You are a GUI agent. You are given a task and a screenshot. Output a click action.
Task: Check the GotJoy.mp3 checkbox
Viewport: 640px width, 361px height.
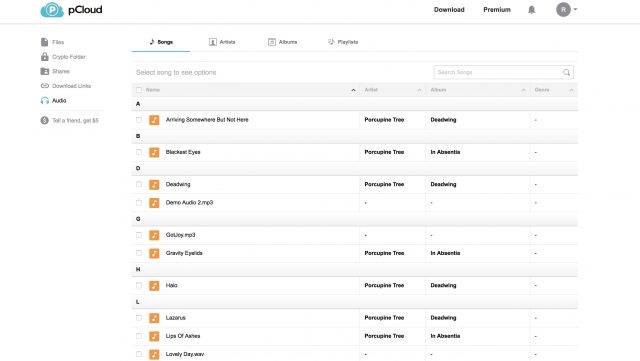[139, 235]
